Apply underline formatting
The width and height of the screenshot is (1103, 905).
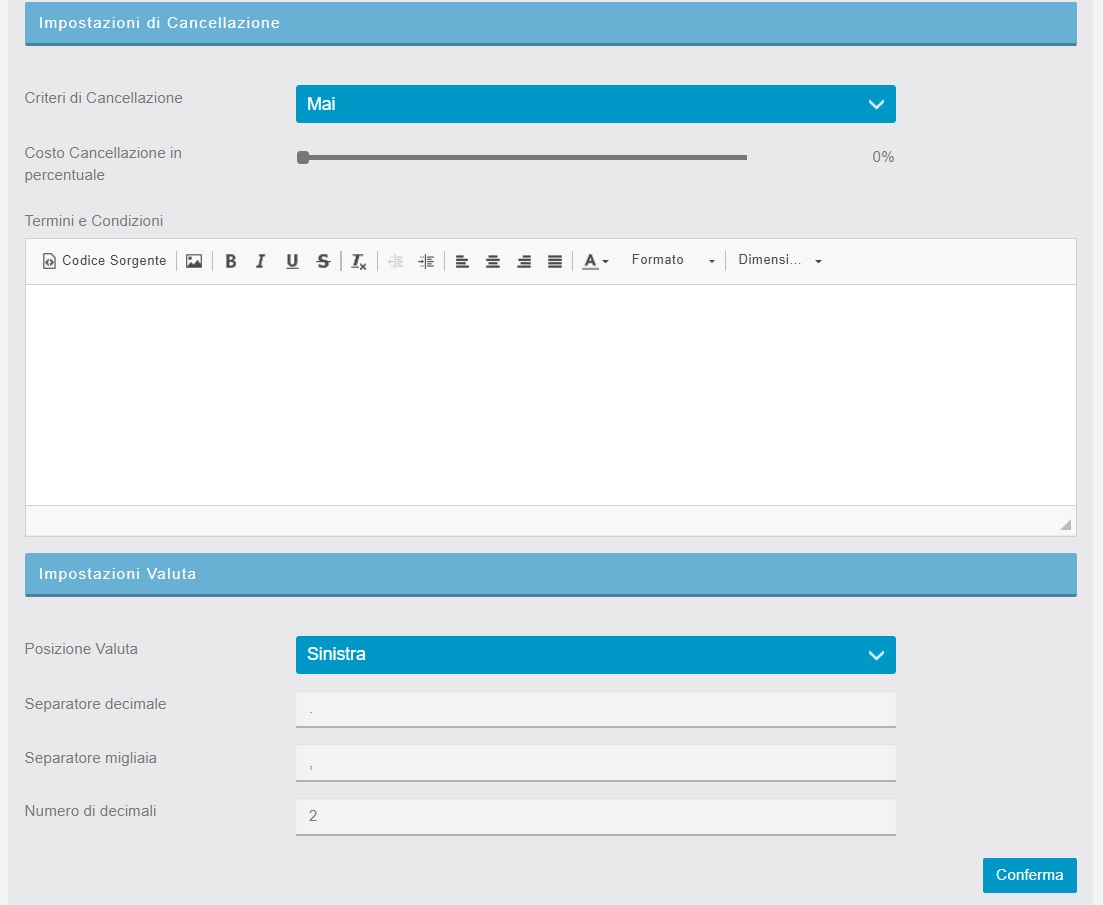pyautogui.click(x=292, y=261)
